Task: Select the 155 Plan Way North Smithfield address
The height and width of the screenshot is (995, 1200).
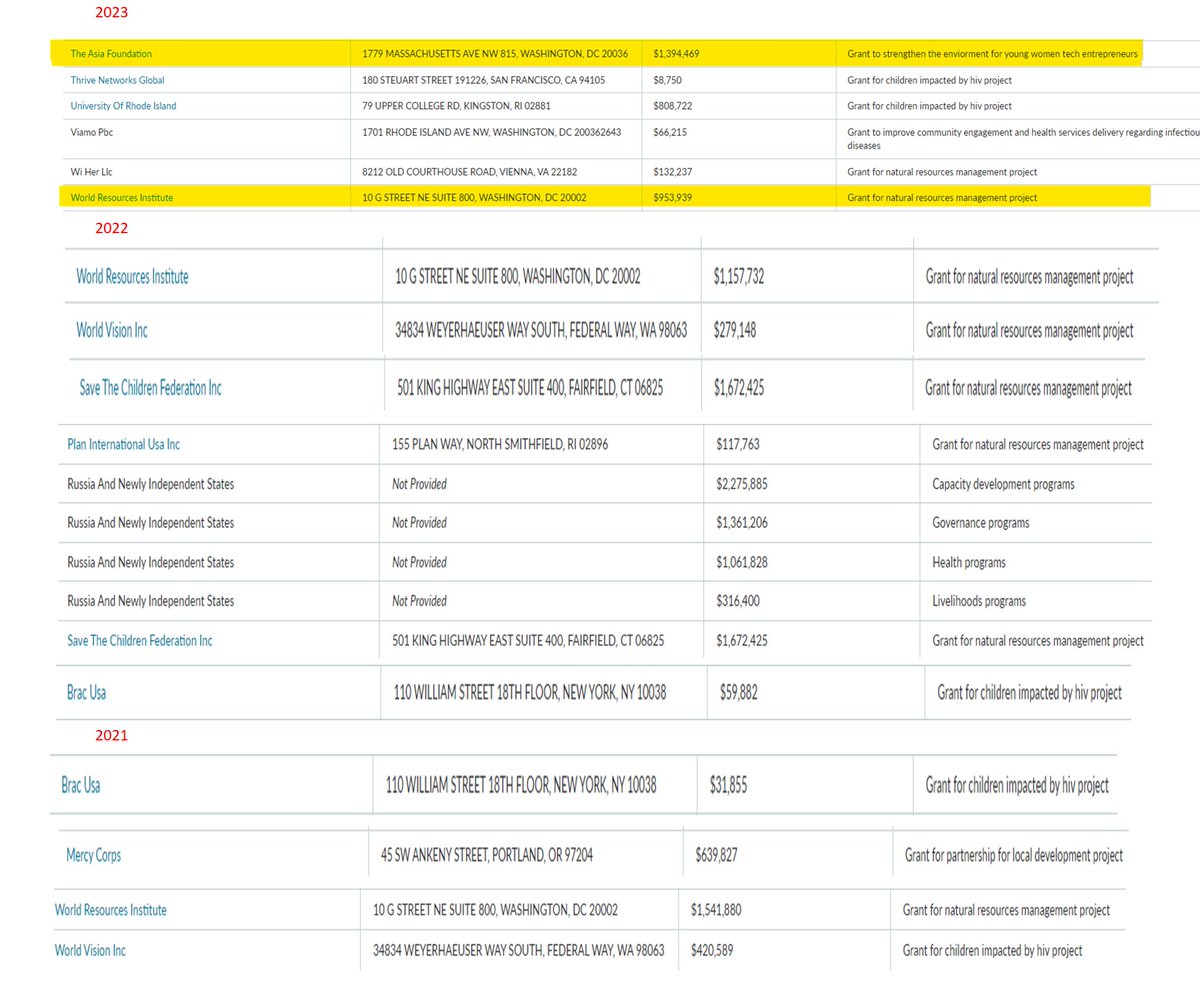Action: tap(500, 444)
